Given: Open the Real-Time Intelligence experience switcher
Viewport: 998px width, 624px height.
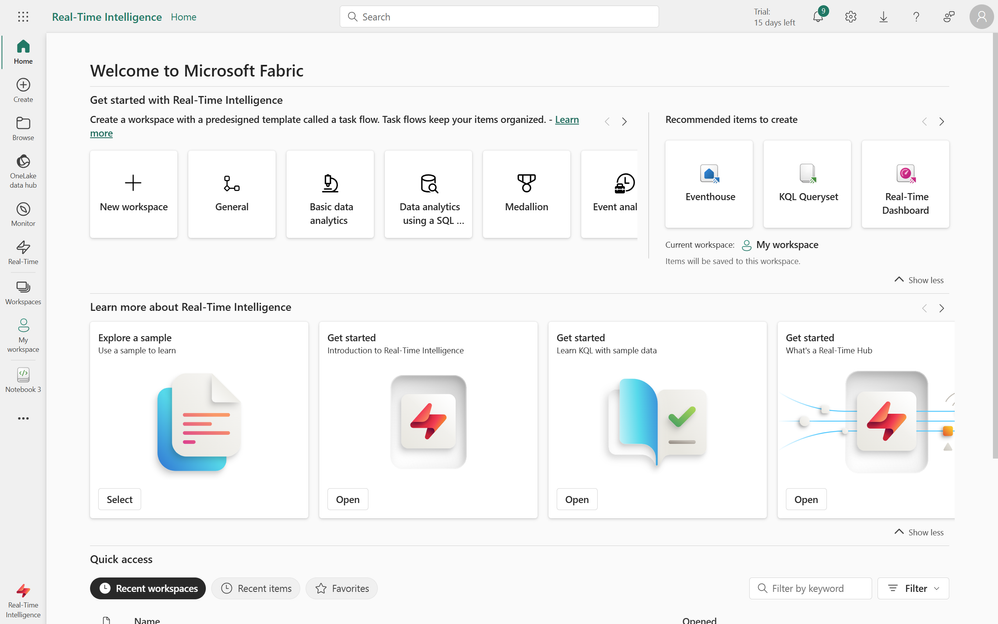Looking at the screenshot, I should click(23, 600).
